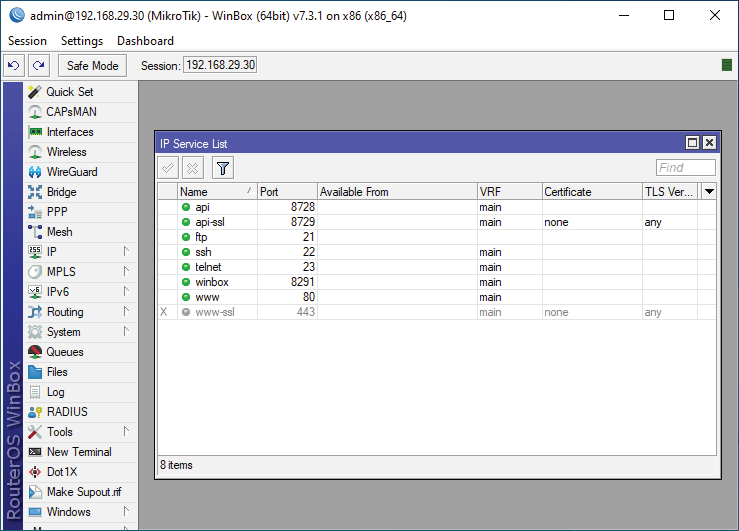Expand the System submenu

126,332
